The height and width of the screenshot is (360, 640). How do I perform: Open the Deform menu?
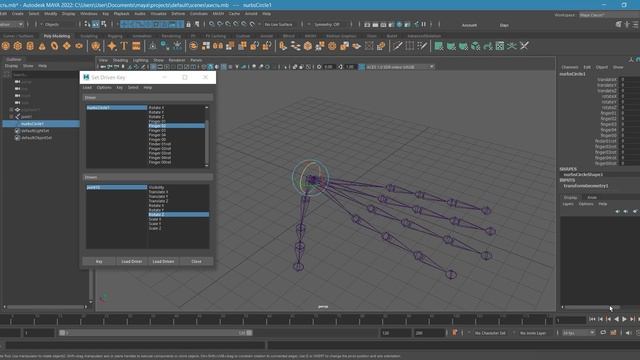coord(178,14)
